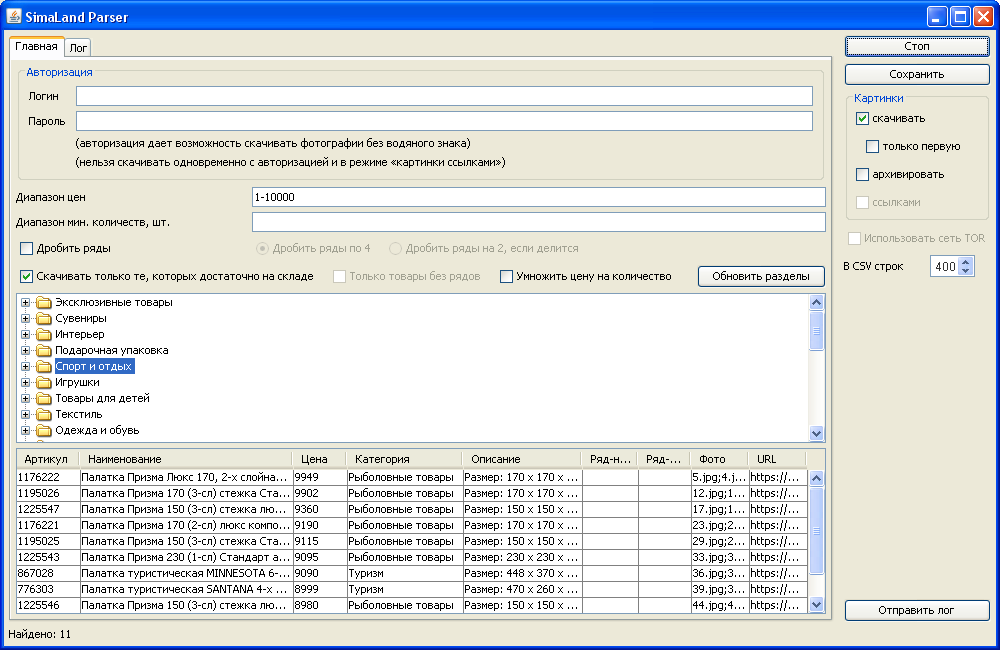
Task: Click price cell 8999
Action: coord(320,589)
